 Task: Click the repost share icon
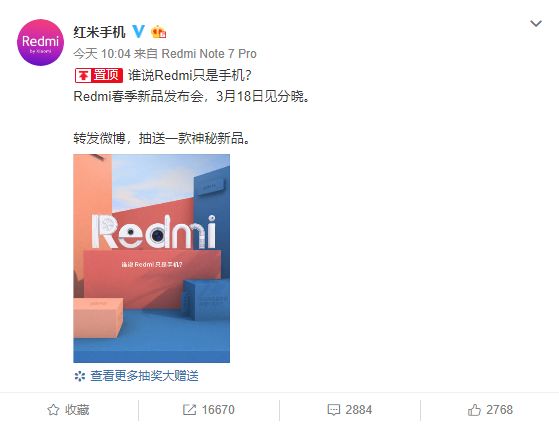click(x=189, y=410)
